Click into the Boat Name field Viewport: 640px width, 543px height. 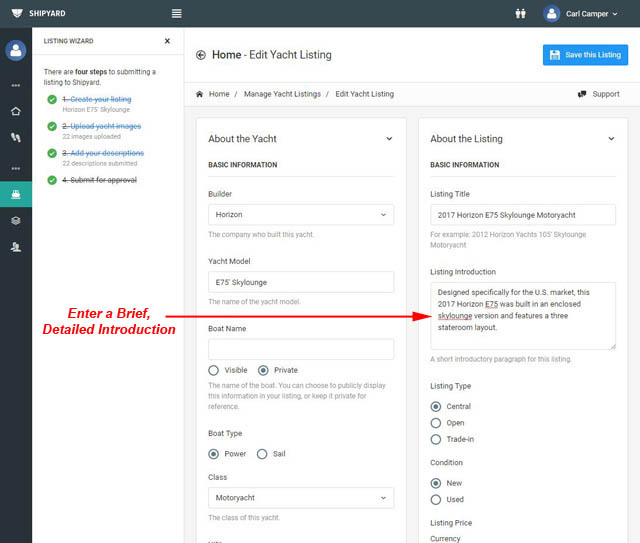300,349
